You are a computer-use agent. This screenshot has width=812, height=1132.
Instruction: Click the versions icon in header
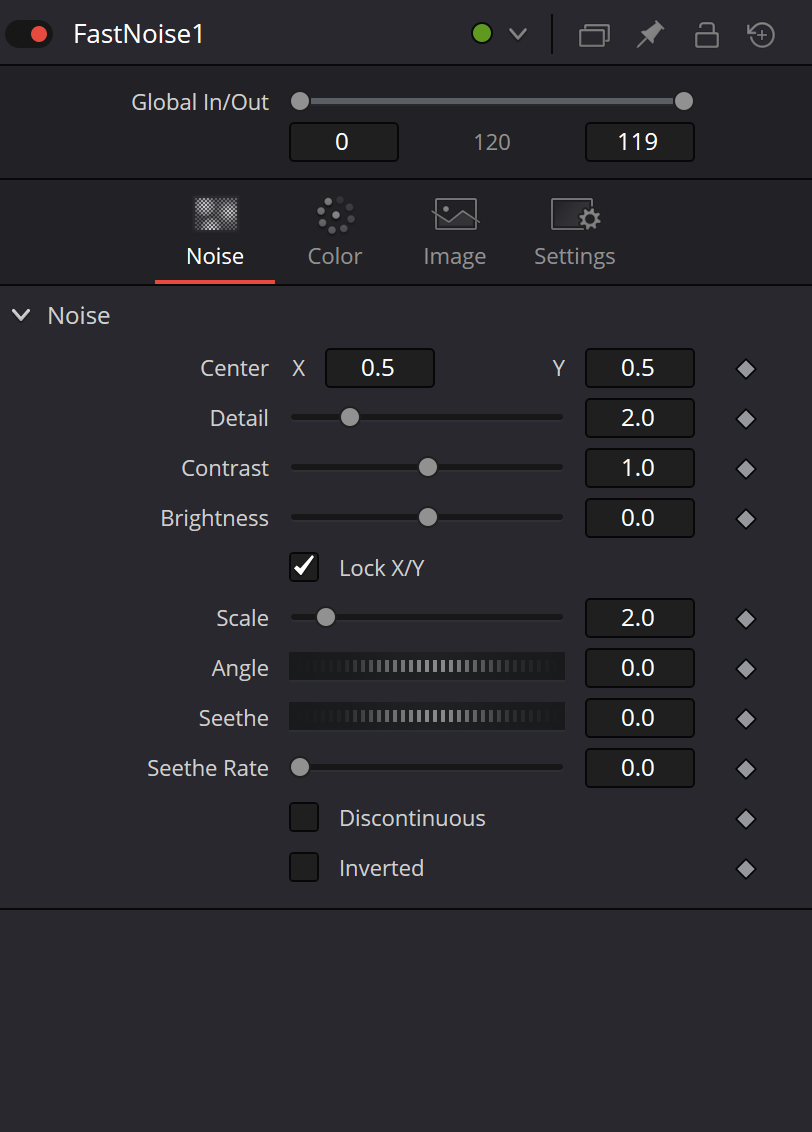(594, 34)
